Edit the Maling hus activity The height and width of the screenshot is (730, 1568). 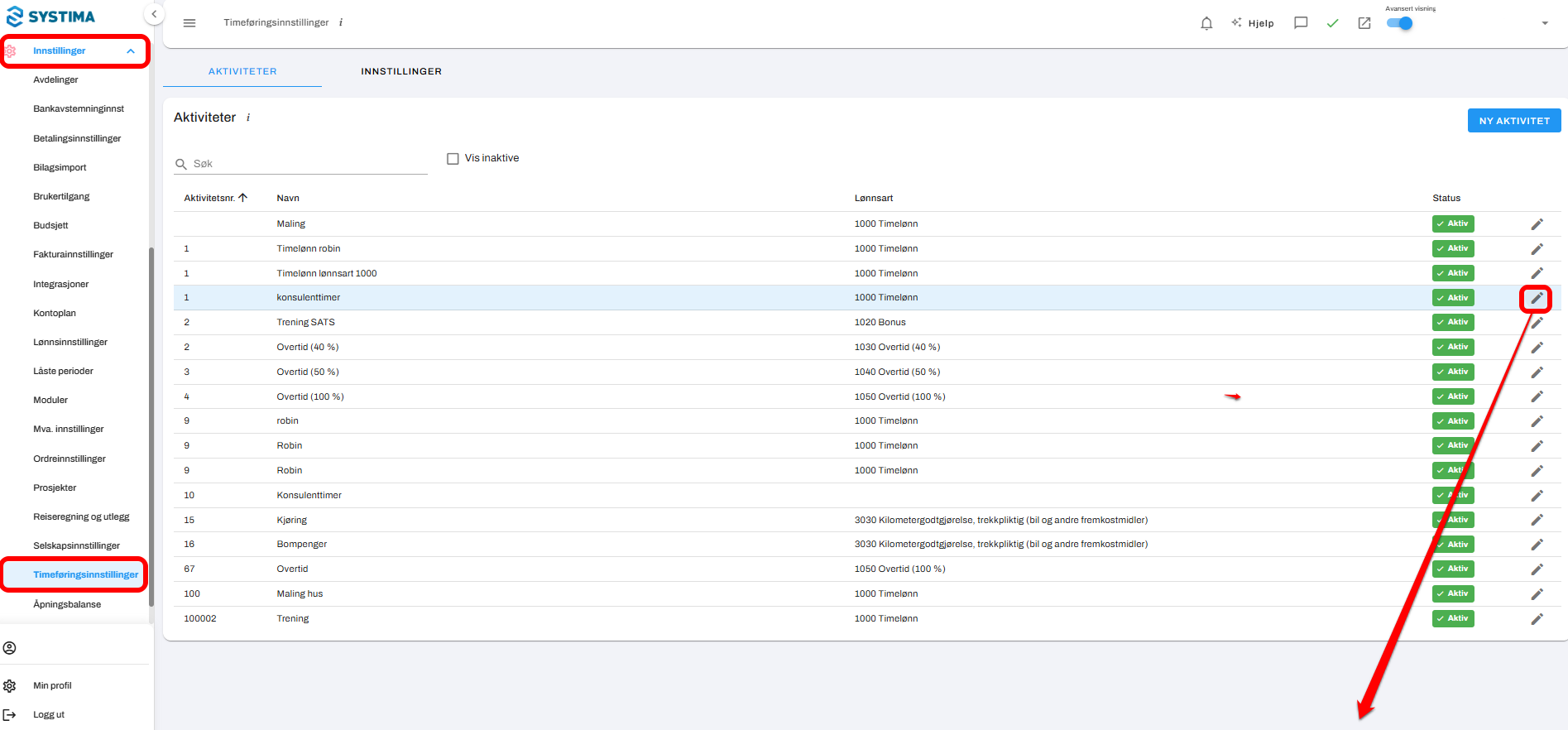click(1537, 594)
